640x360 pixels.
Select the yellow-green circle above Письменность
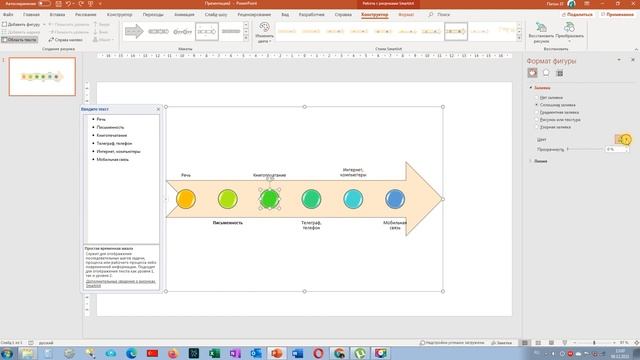227,199
